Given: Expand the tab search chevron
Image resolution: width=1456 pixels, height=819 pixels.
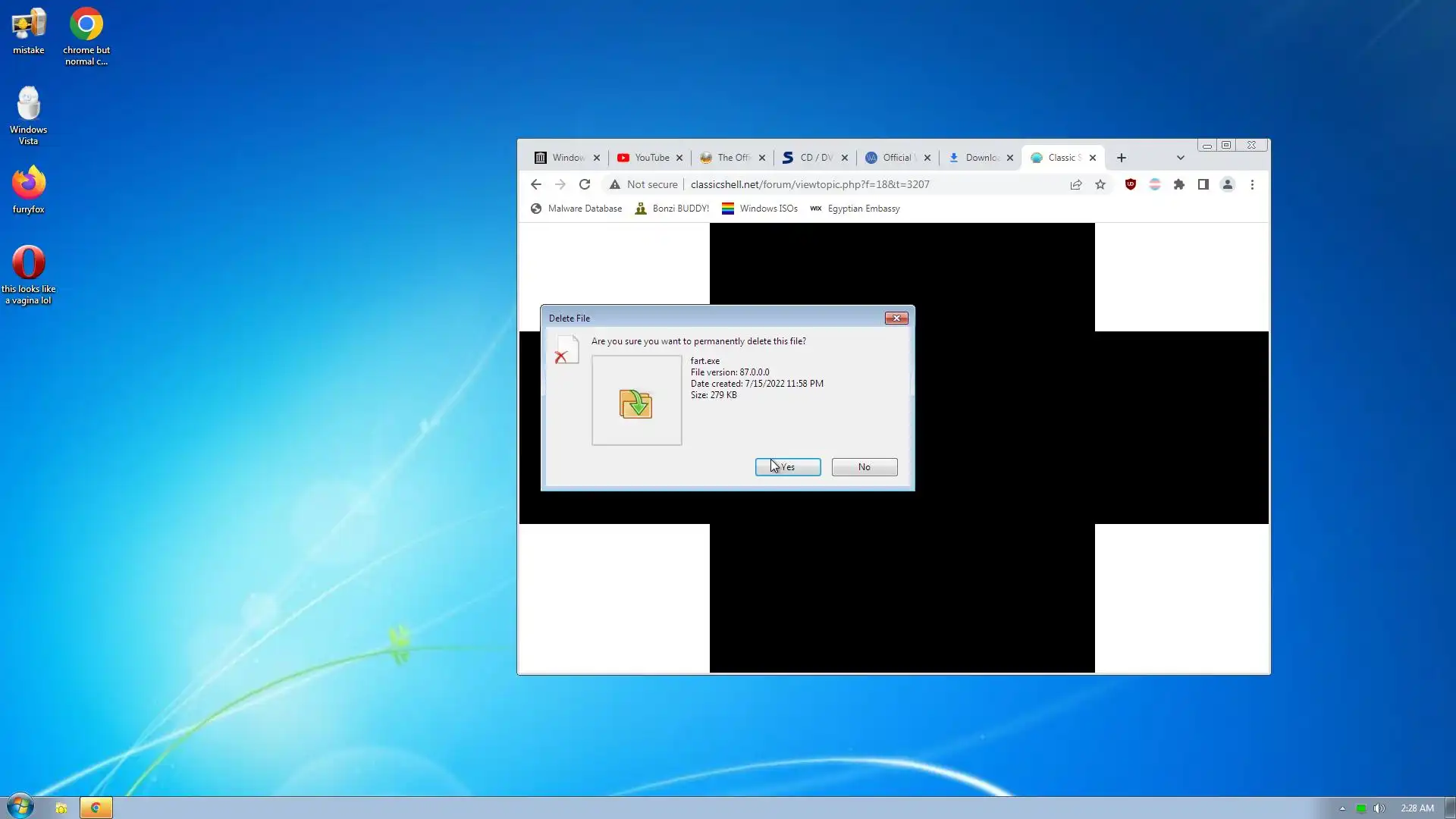Looking at the screenshot, I should tap(1180, 158).
